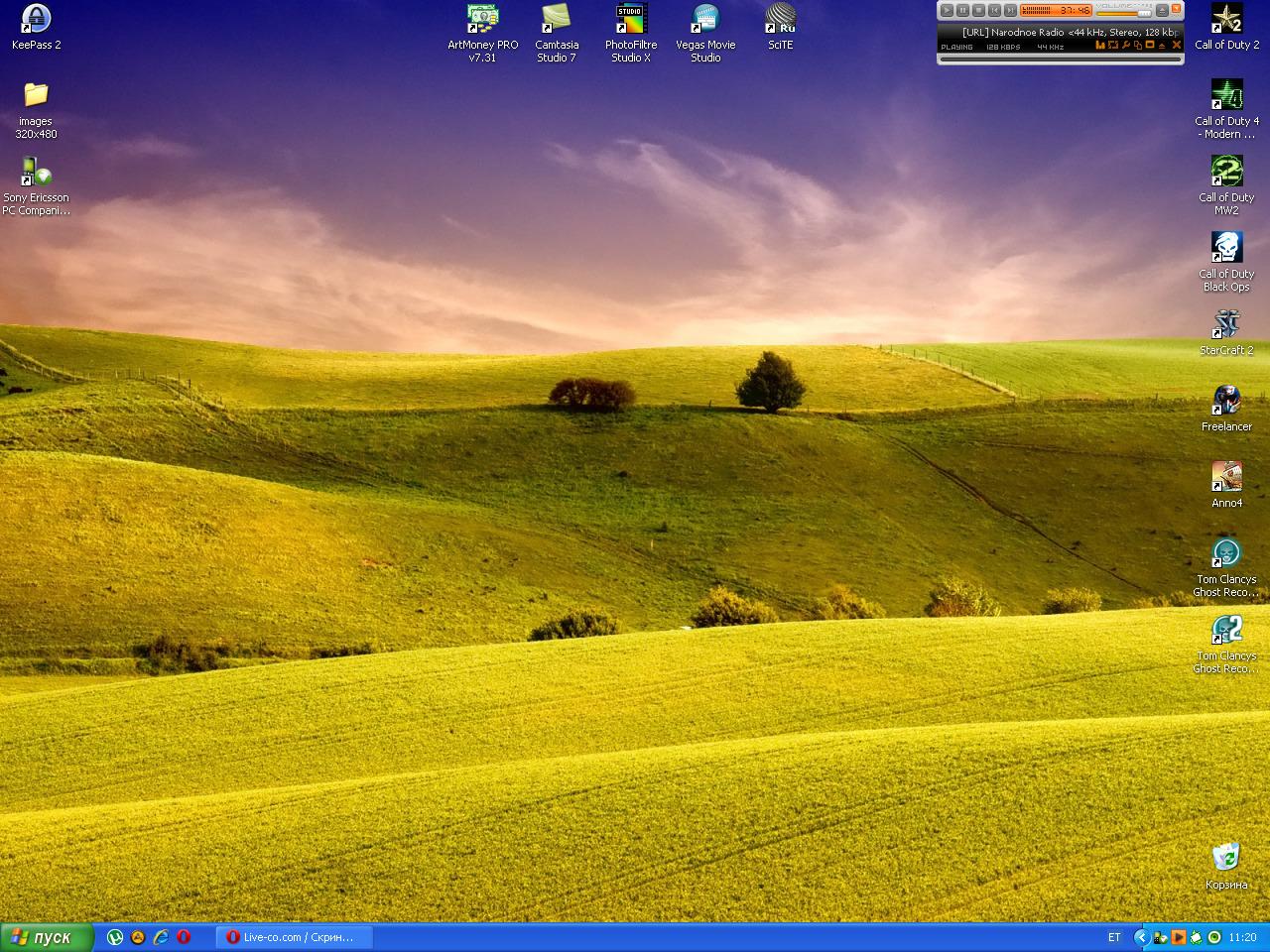Select the Freelancer game icon

(1226, 401)
